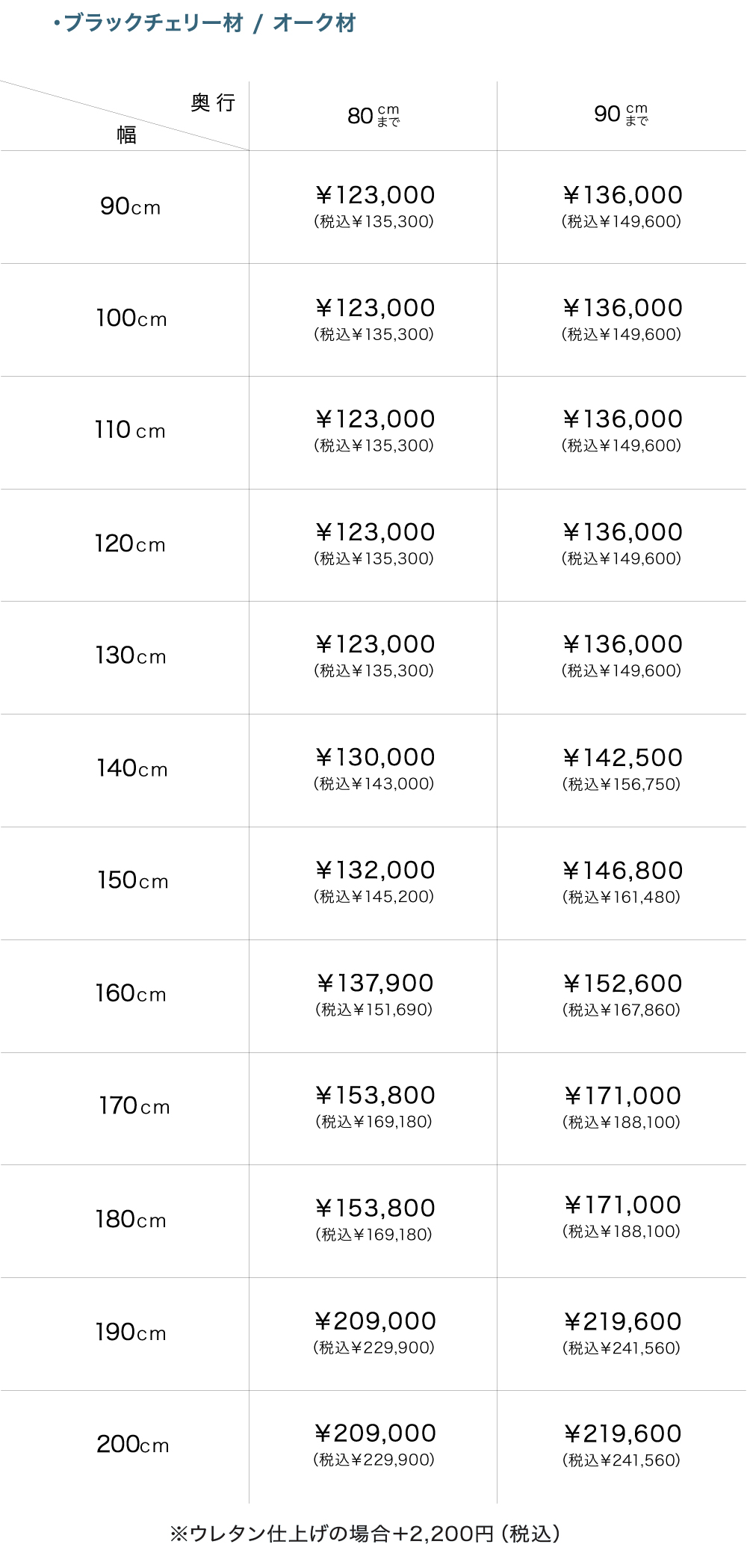Screen dimensions: 747x1568
Task: Click the ウレタン仕上げ +2,200円 footnote
Action: click(365, 1534)
